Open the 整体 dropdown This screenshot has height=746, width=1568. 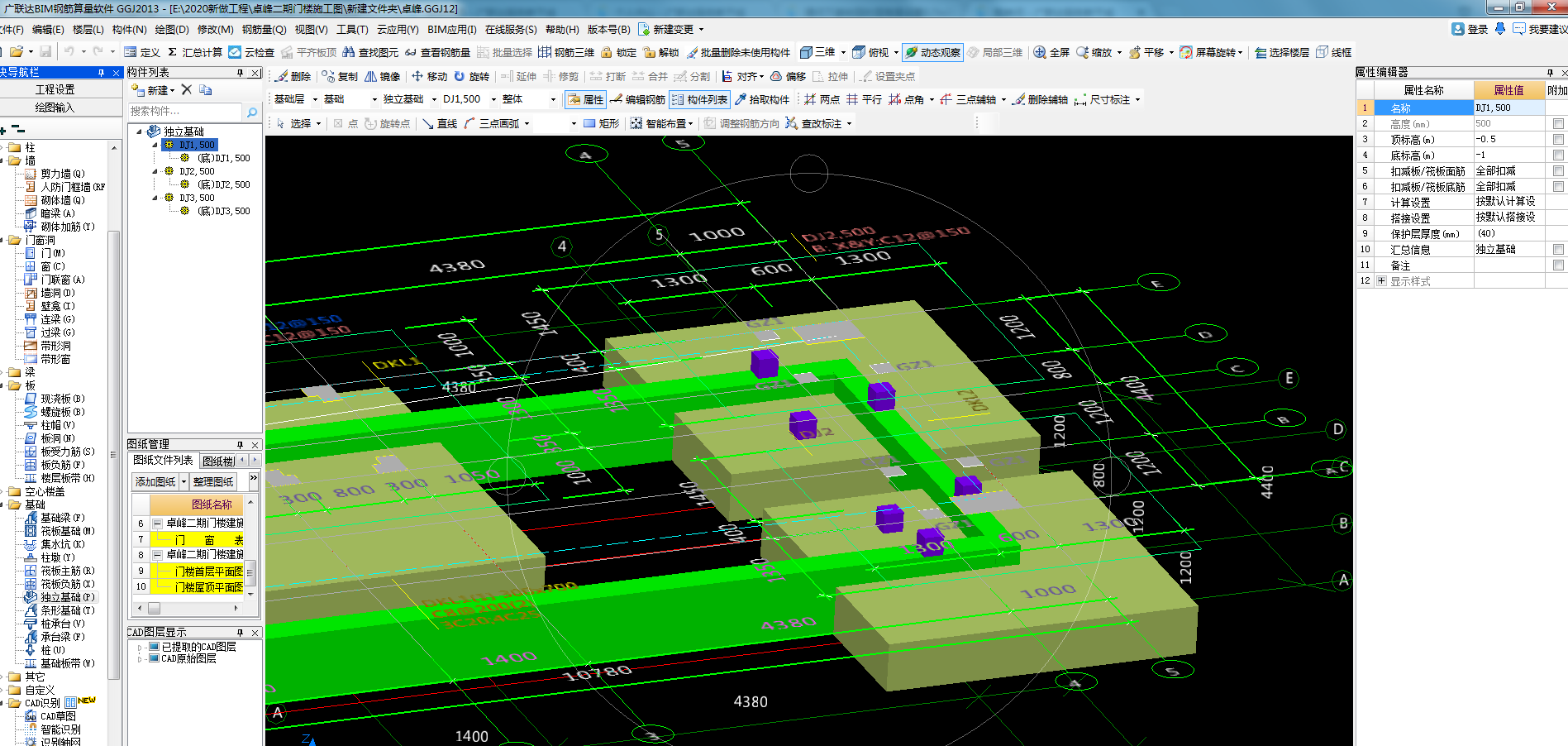coord(553,99)
